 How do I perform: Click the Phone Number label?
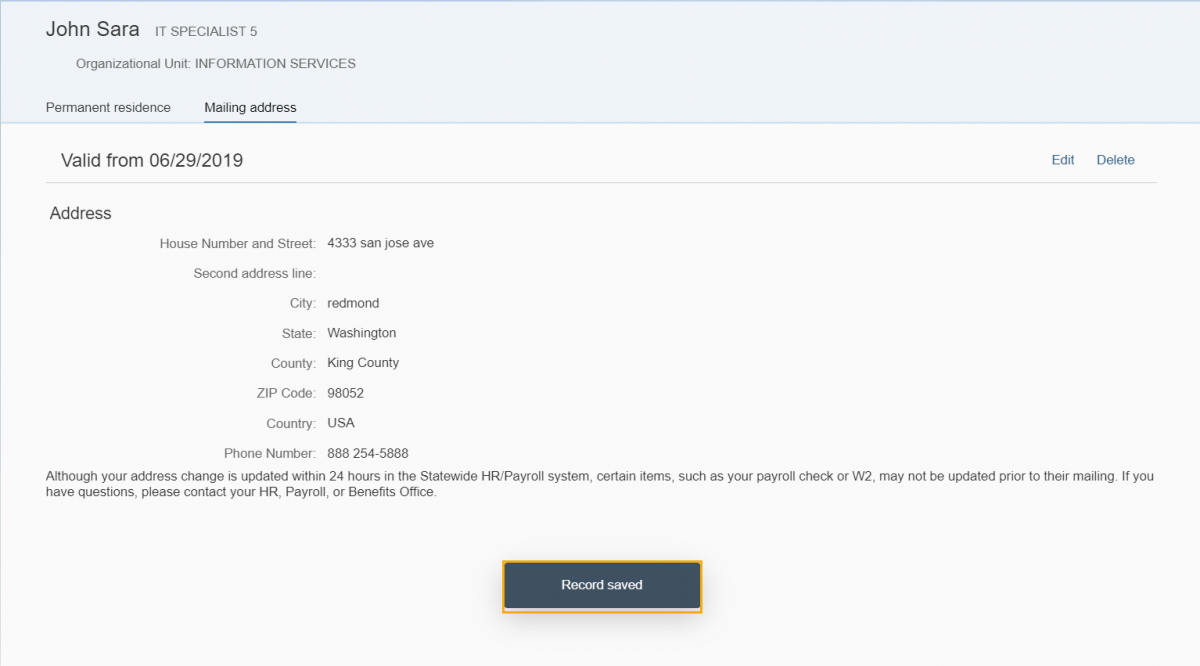coord(270,453)
